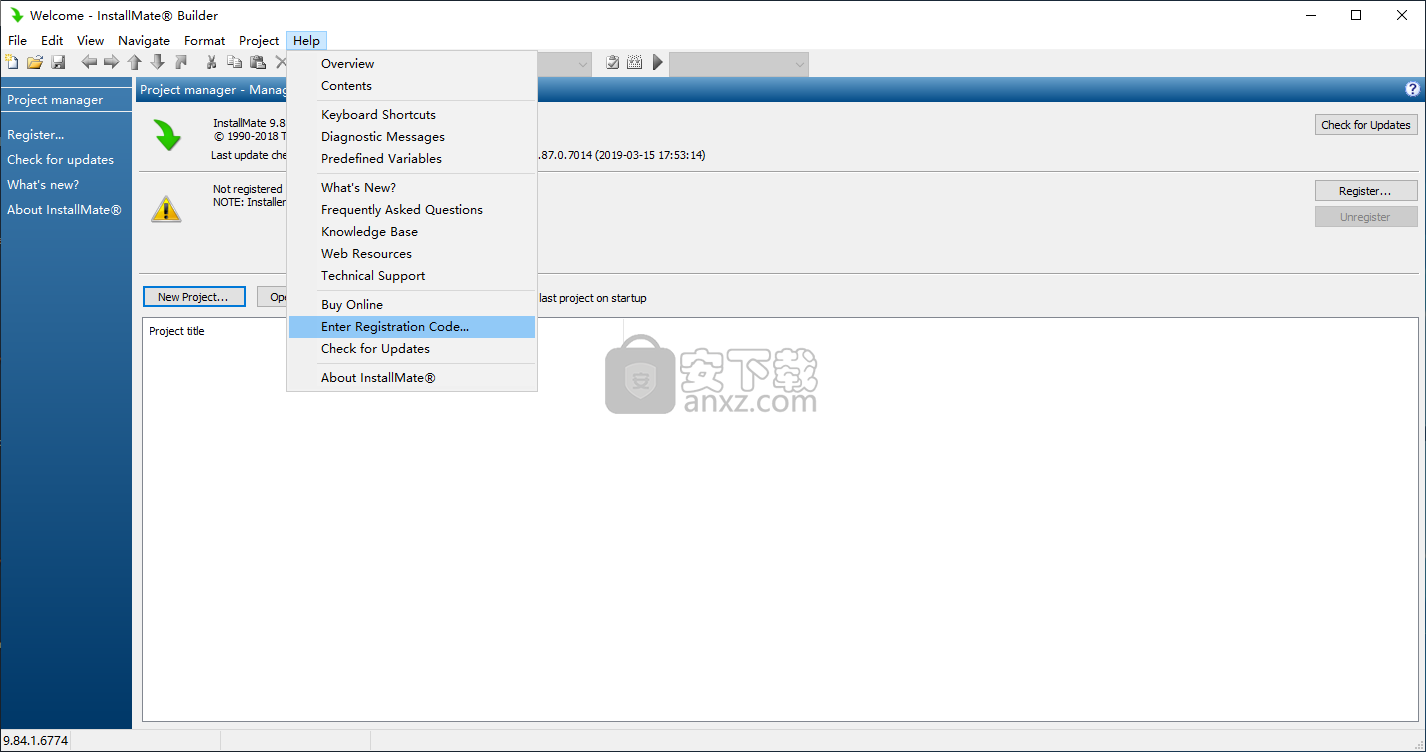
Task: Click the diagonal up-right arrow icon
Action: click(181, 62)
